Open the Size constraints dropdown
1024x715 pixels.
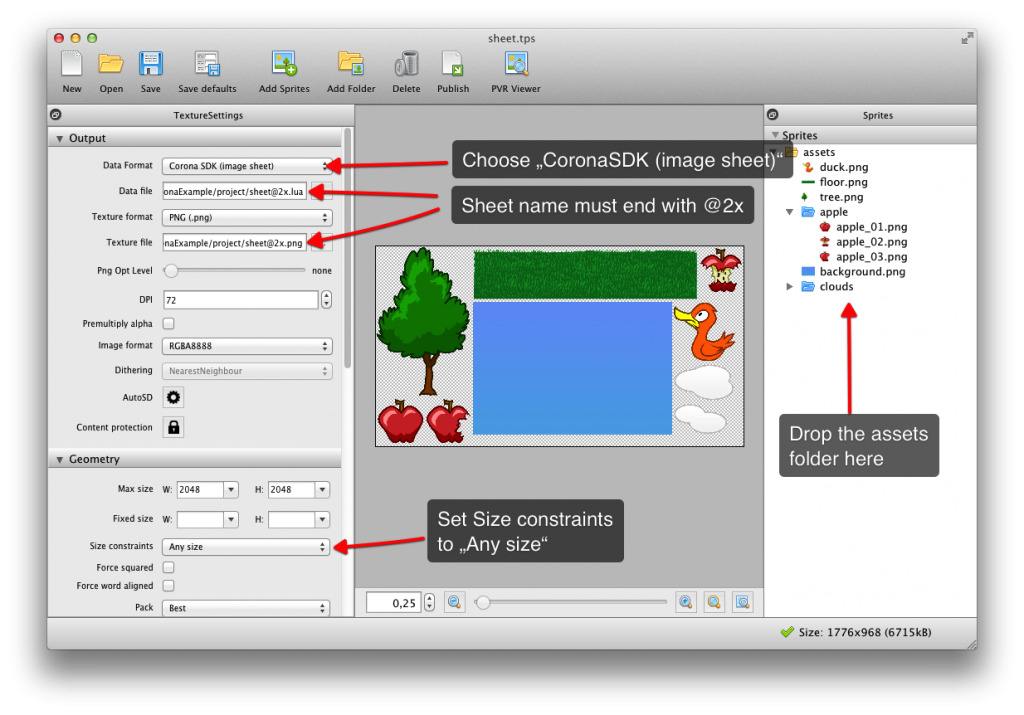click(246, 547)
